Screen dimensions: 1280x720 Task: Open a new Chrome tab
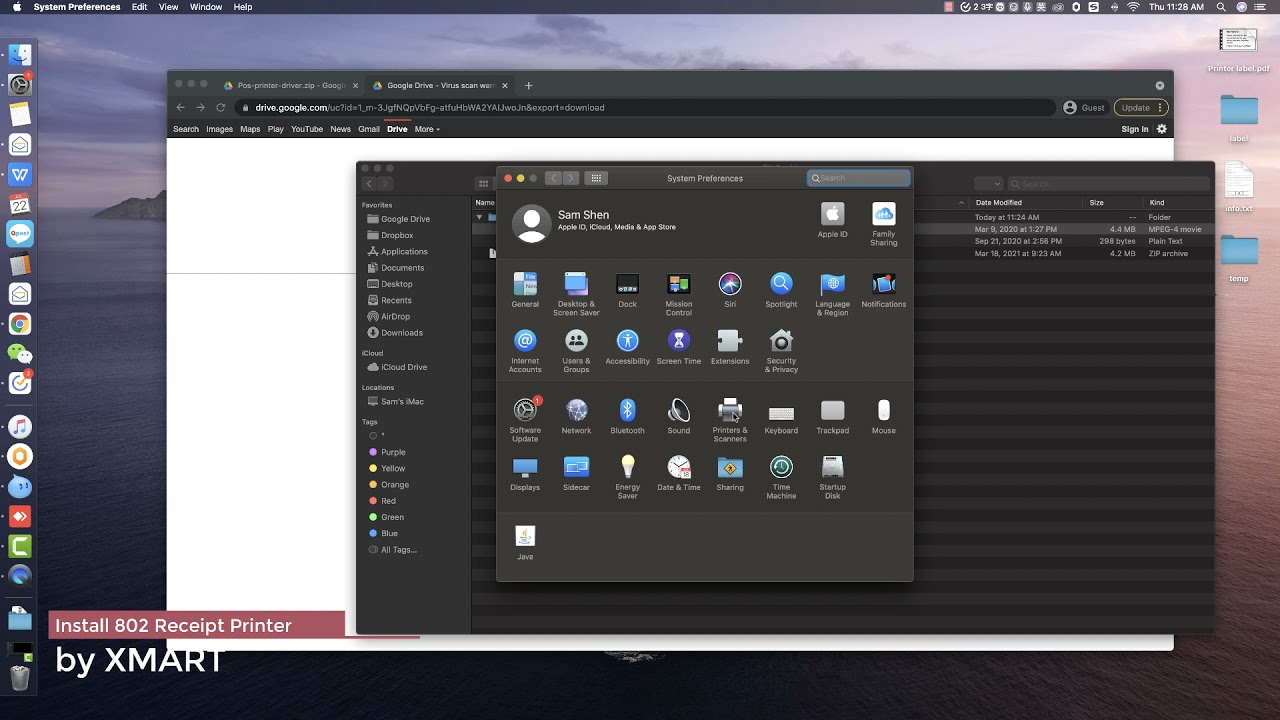(x=529, y=85)
